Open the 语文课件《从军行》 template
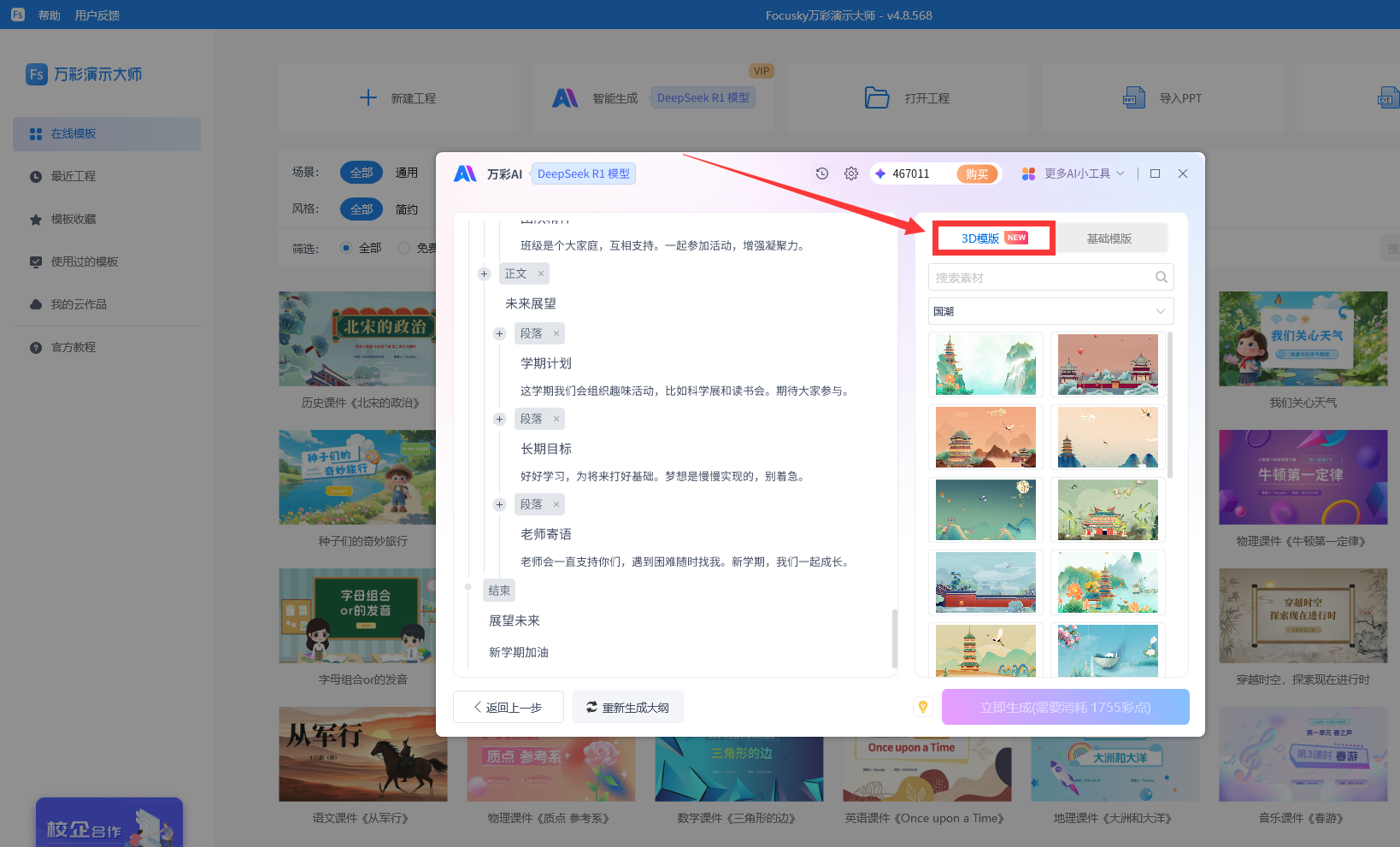1400x847 pixels. click(x=362, y=754)
